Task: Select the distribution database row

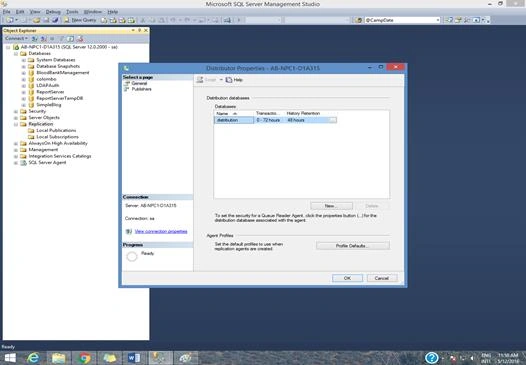Action: click(275, 120)
